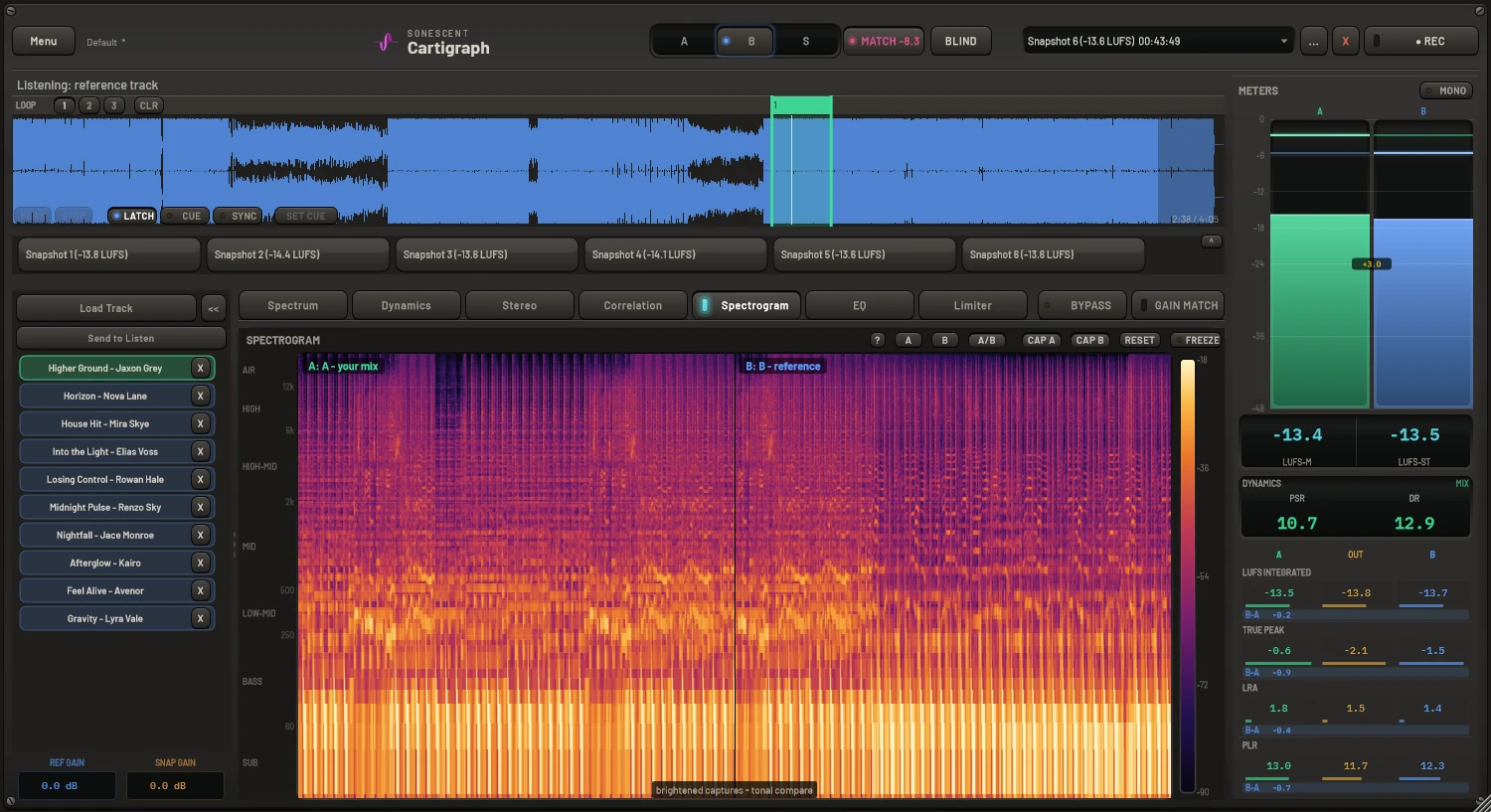Click the REF GAIN 0.0 dB field

tap(67, 785)
